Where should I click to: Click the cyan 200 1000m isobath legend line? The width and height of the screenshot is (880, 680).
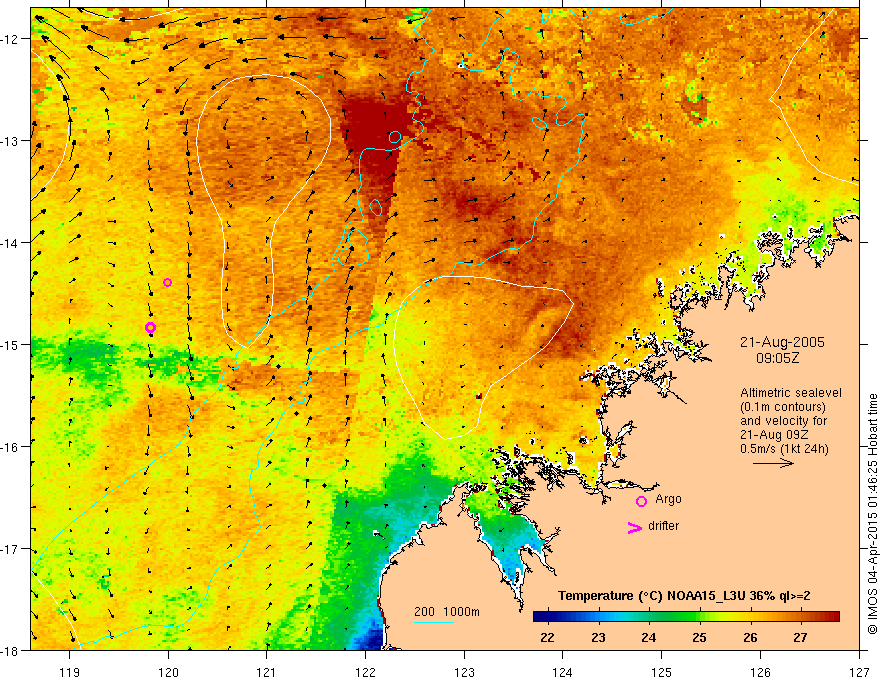[x=434, y=622]
